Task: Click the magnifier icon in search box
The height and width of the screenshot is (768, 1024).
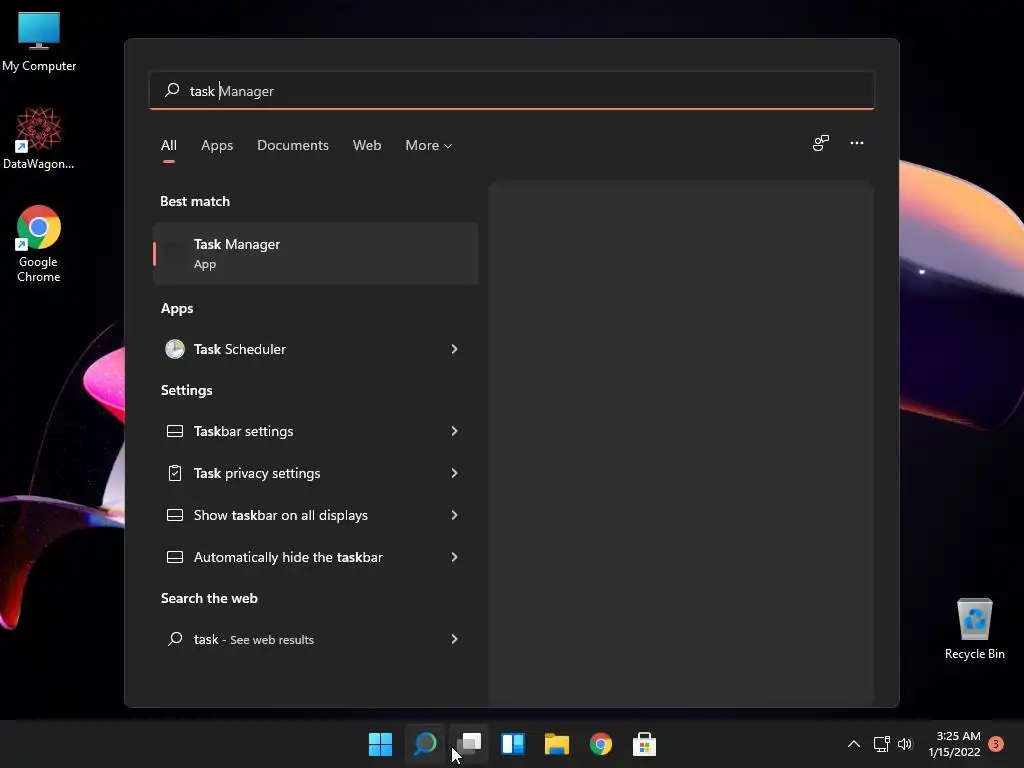Action: pyautogui.click(x=172, y=90)
